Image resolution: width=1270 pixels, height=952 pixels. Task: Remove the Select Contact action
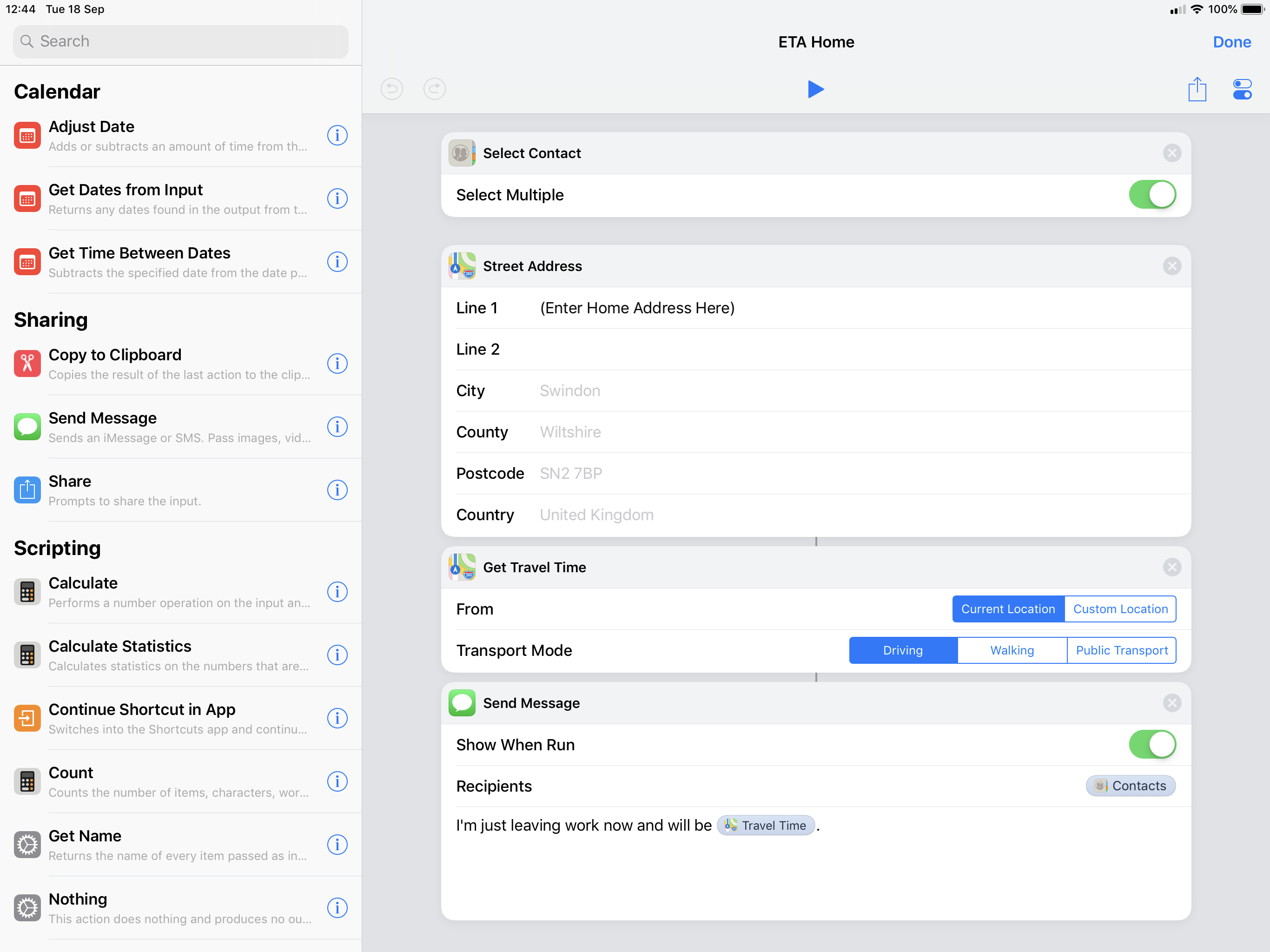[x=1172, y=153]
